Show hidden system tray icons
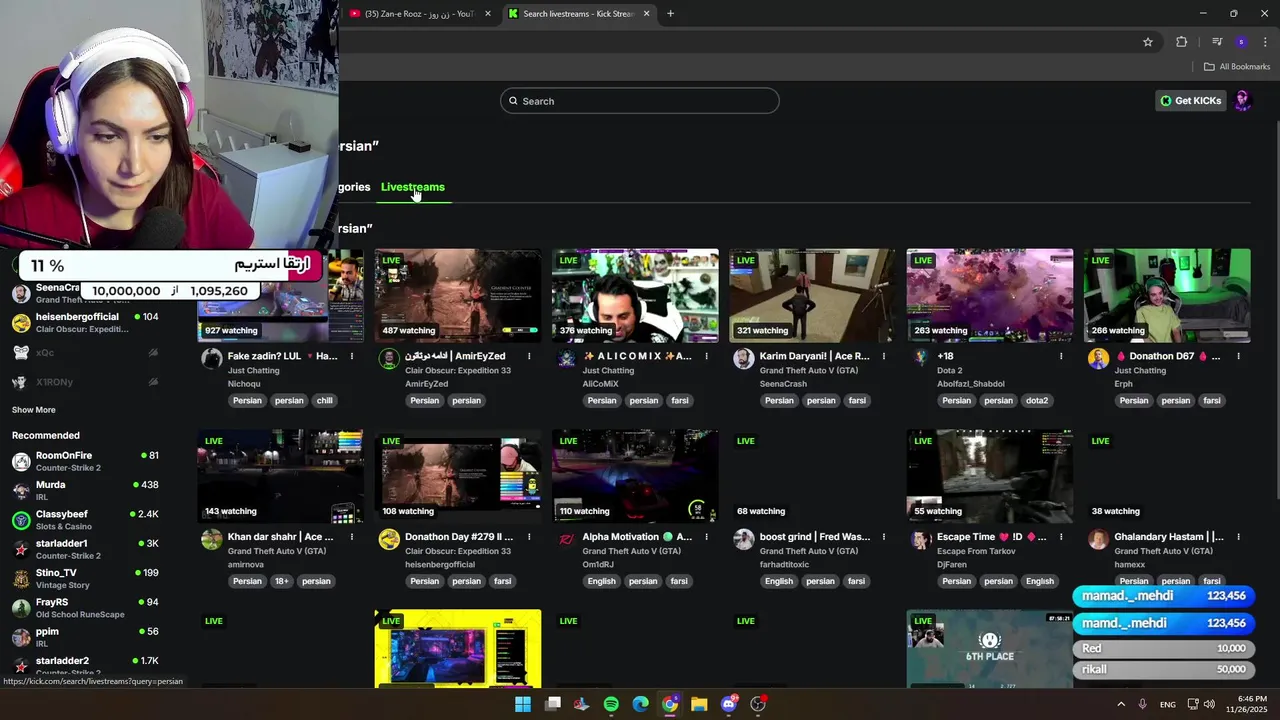The width and height of the screenshot is (1280, 720). tap(1121, 704)
